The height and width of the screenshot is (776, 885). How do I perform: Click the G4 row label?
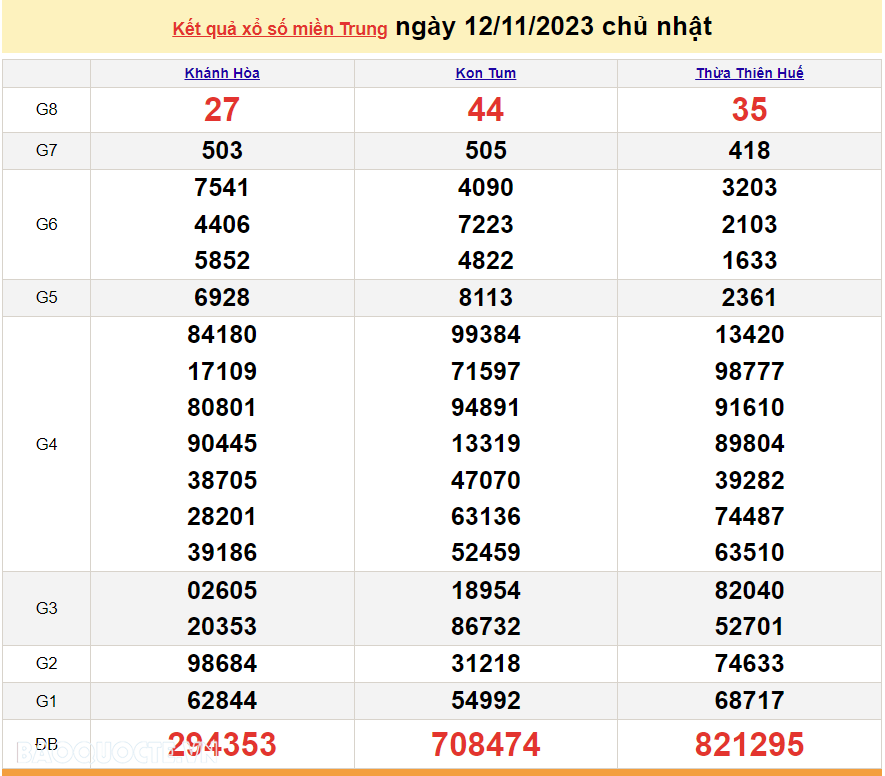pyautogui.click(x=47, y=444)
